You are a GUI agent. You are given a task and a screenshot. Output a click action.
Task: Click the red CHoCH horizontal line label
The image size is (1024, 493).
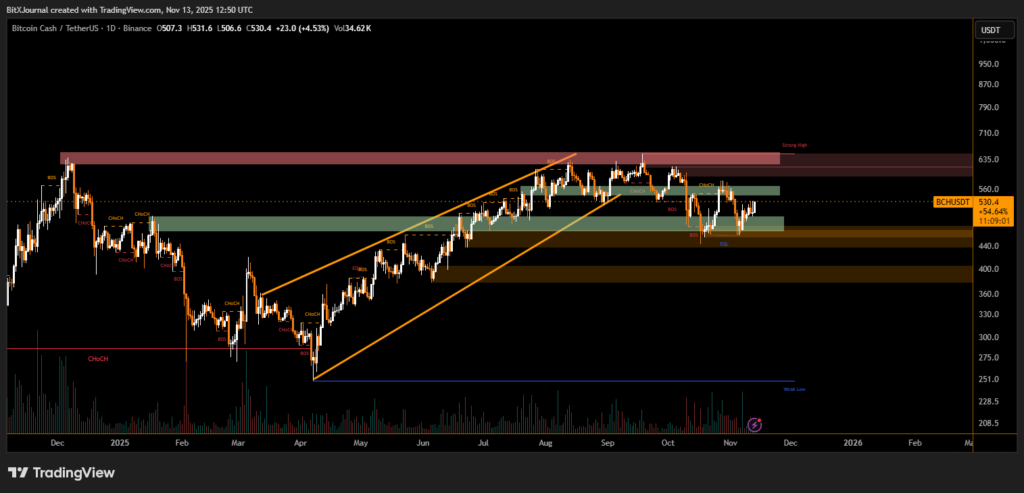(99, 356)
